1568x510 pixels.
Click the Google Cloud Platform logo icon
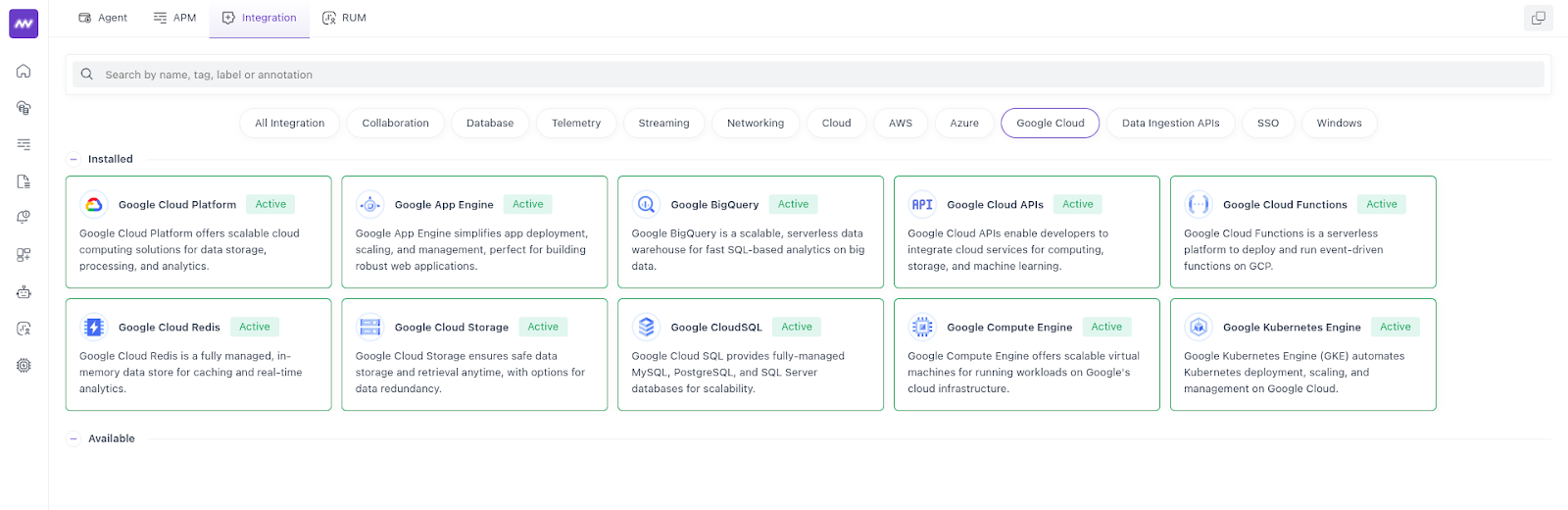[94, 204]
